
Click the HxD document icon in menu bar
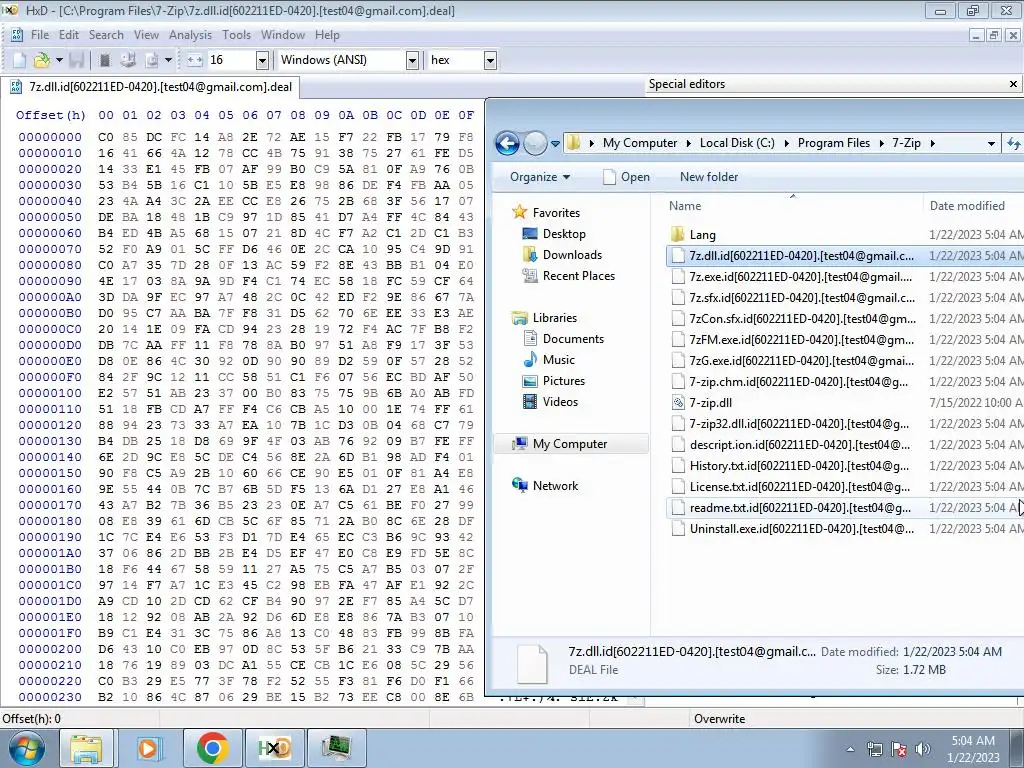(x=16, y=35)
